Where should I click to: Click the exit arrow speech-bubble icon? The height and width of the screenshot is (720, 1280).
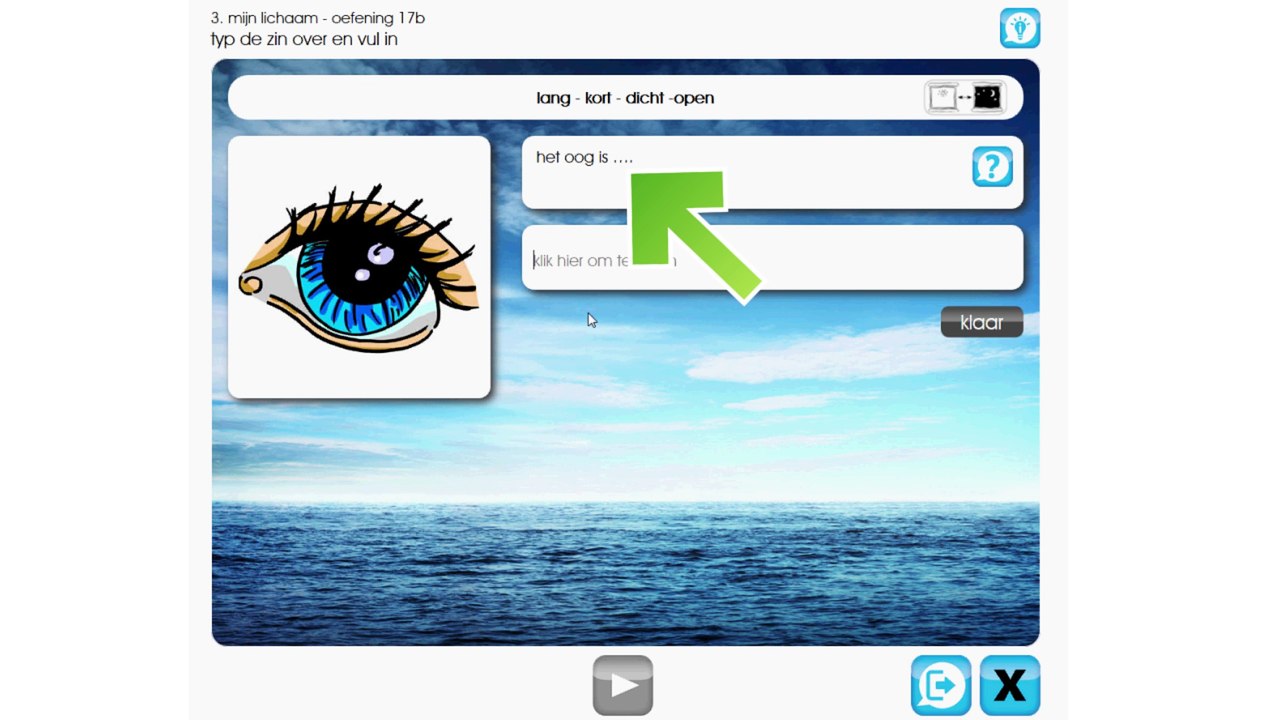point(941,685)
